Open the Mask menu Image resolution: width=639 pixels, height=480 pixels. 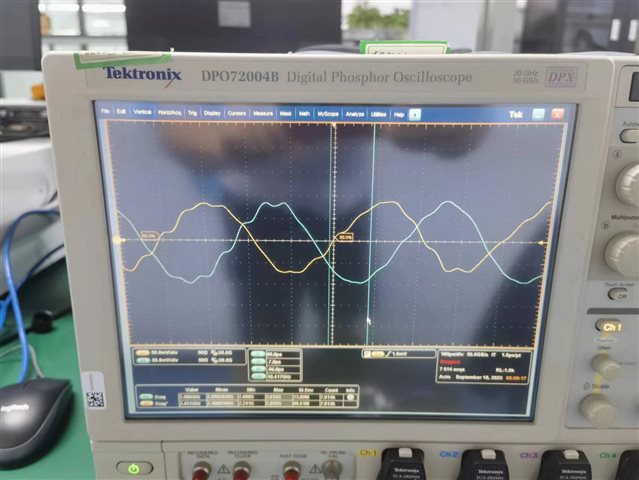coord(285,114)
